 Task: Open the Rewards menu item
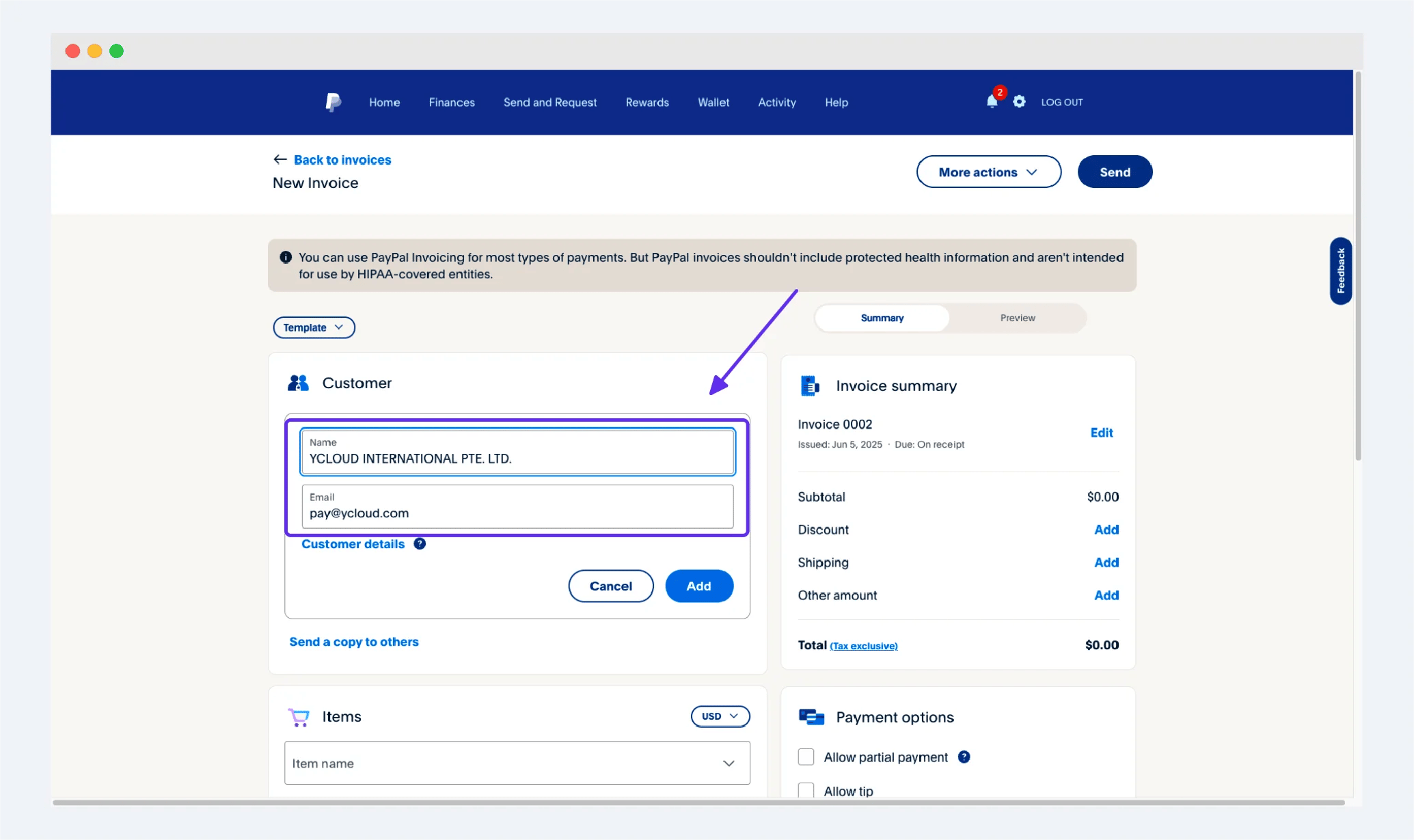pyautogui.click(x=647, y=103)
